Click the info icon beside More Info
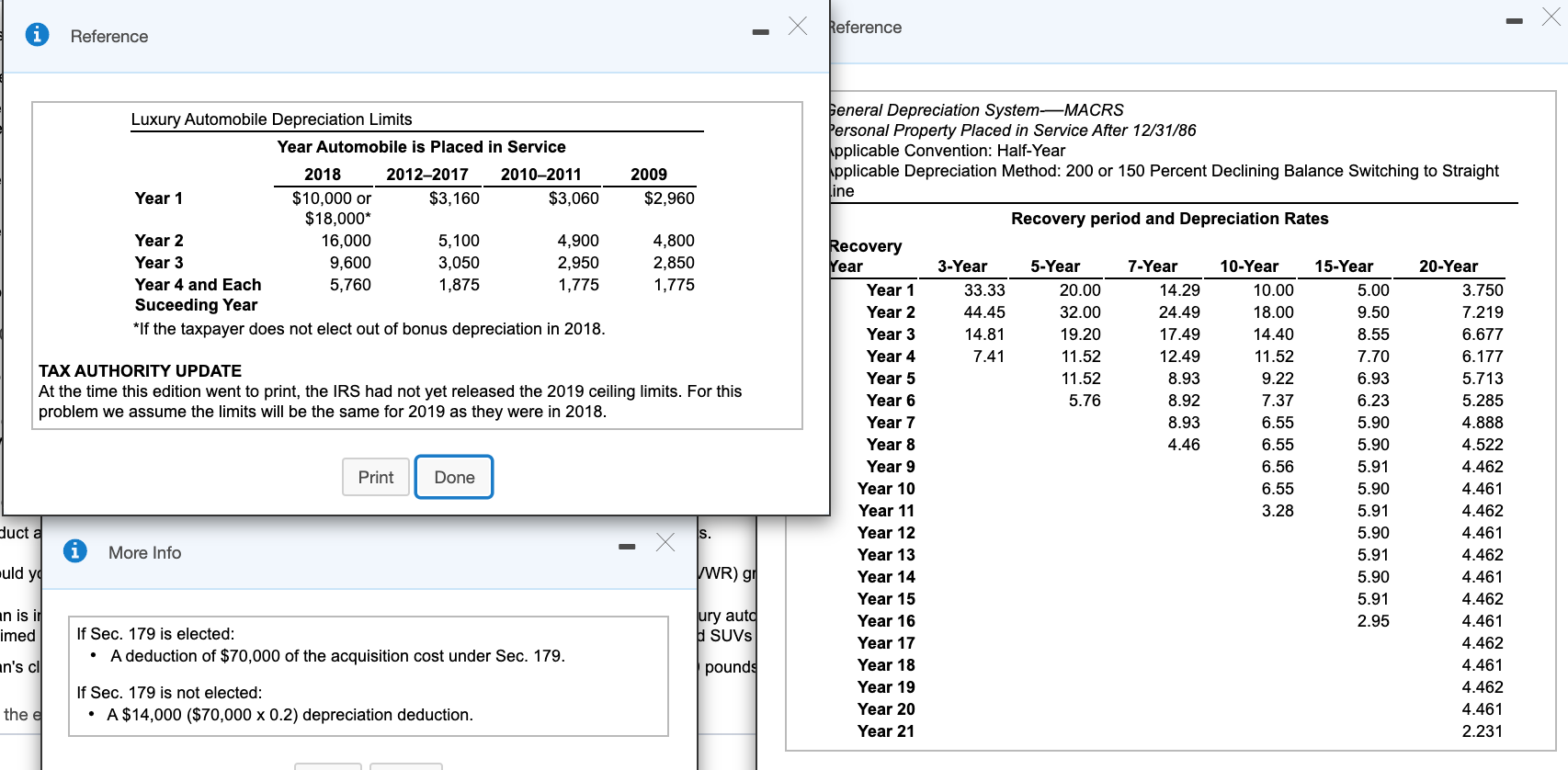The image size is (1568, 770). [75, 551]
